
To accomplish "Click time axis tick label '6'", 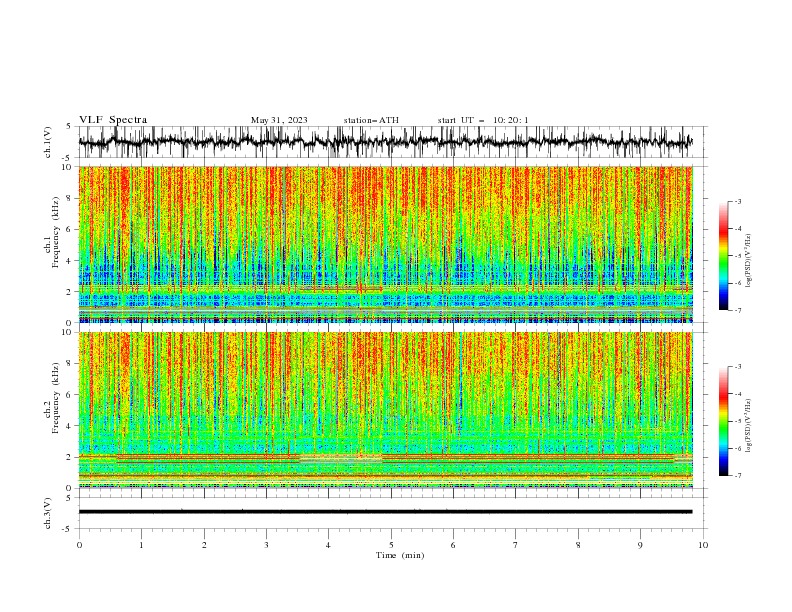I will tap(453, 545).
